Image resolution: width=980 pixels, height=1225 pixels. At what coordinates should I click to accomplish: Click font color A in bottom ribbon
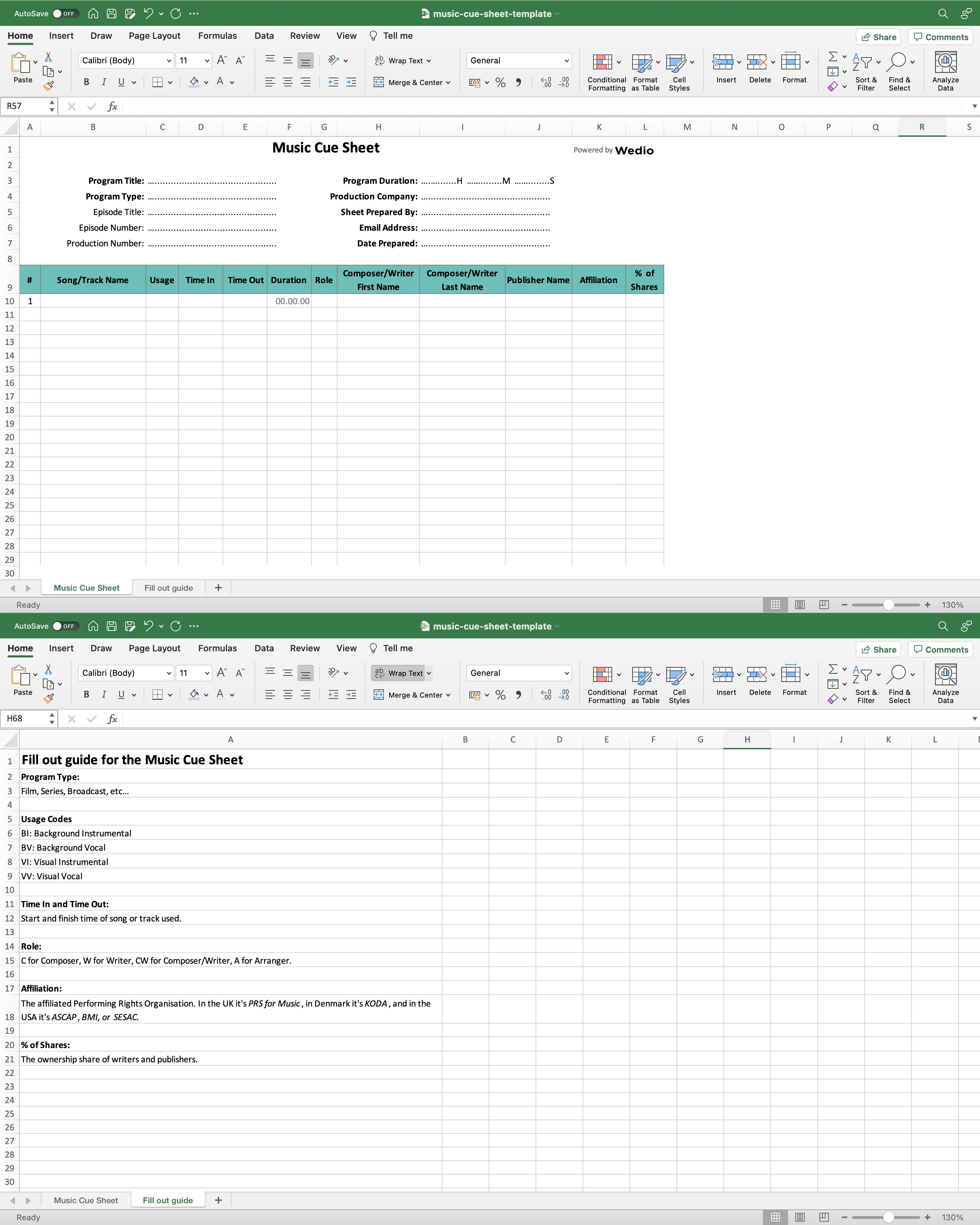220,695
